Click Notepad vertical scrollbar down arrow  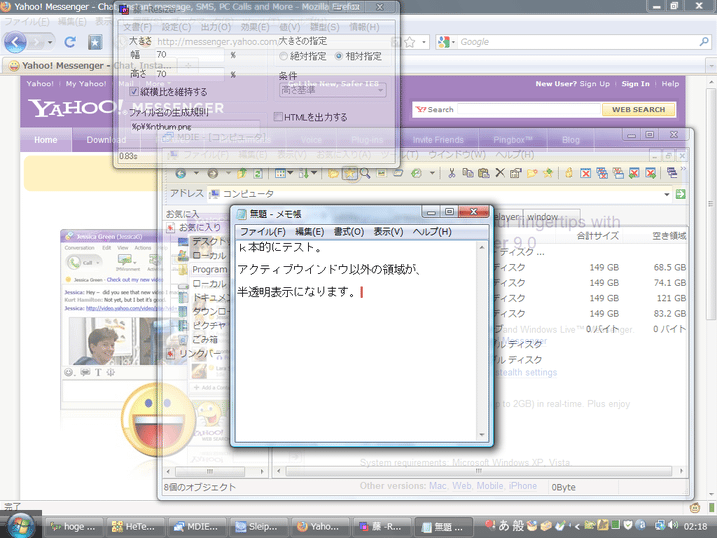click(482, 435)
